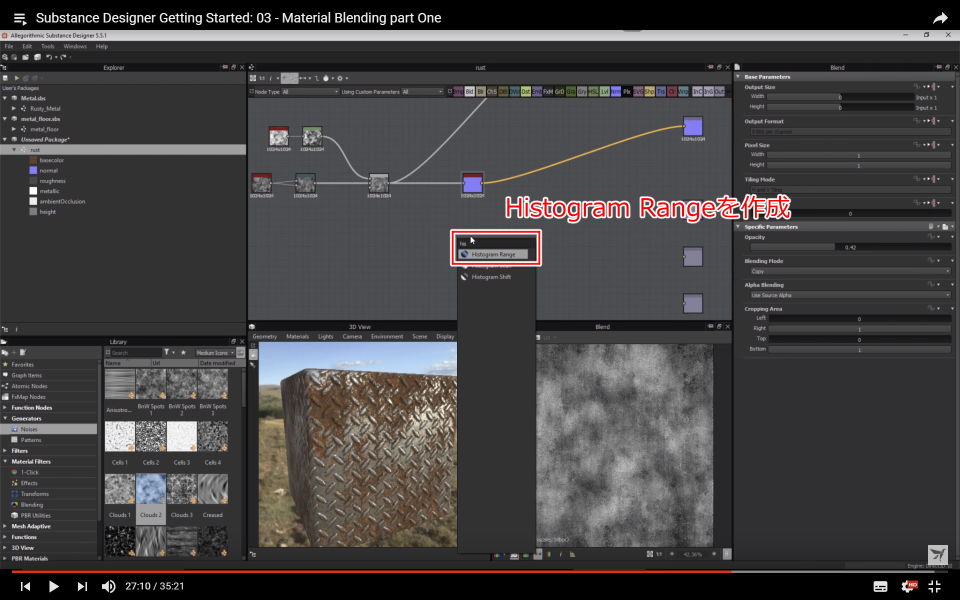Open the Medium Icons view dropdown
The height and width of the screenshot is (600, 960).
pyautogui.click(x=215, y=353)
